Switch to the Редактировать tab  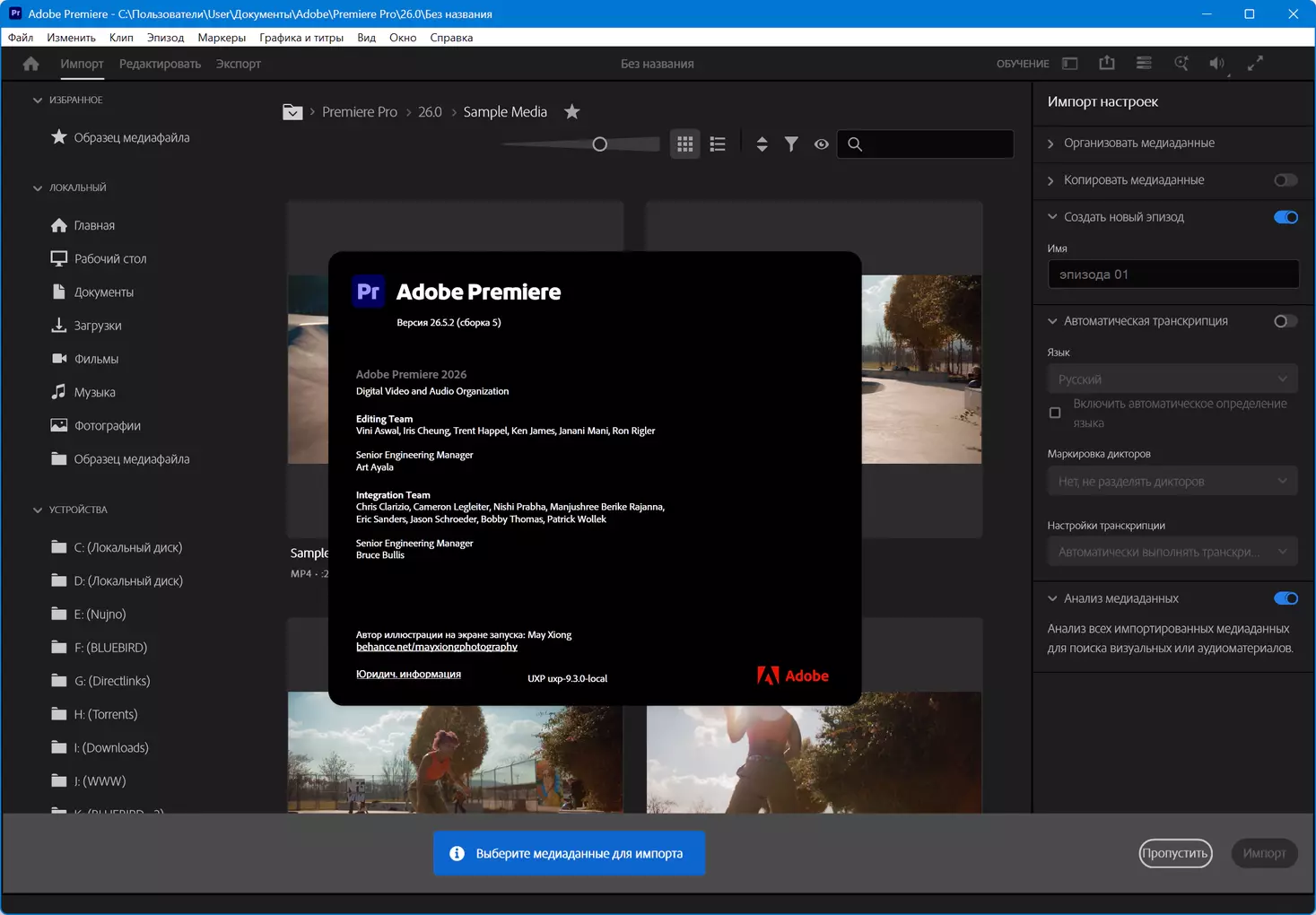160,64
